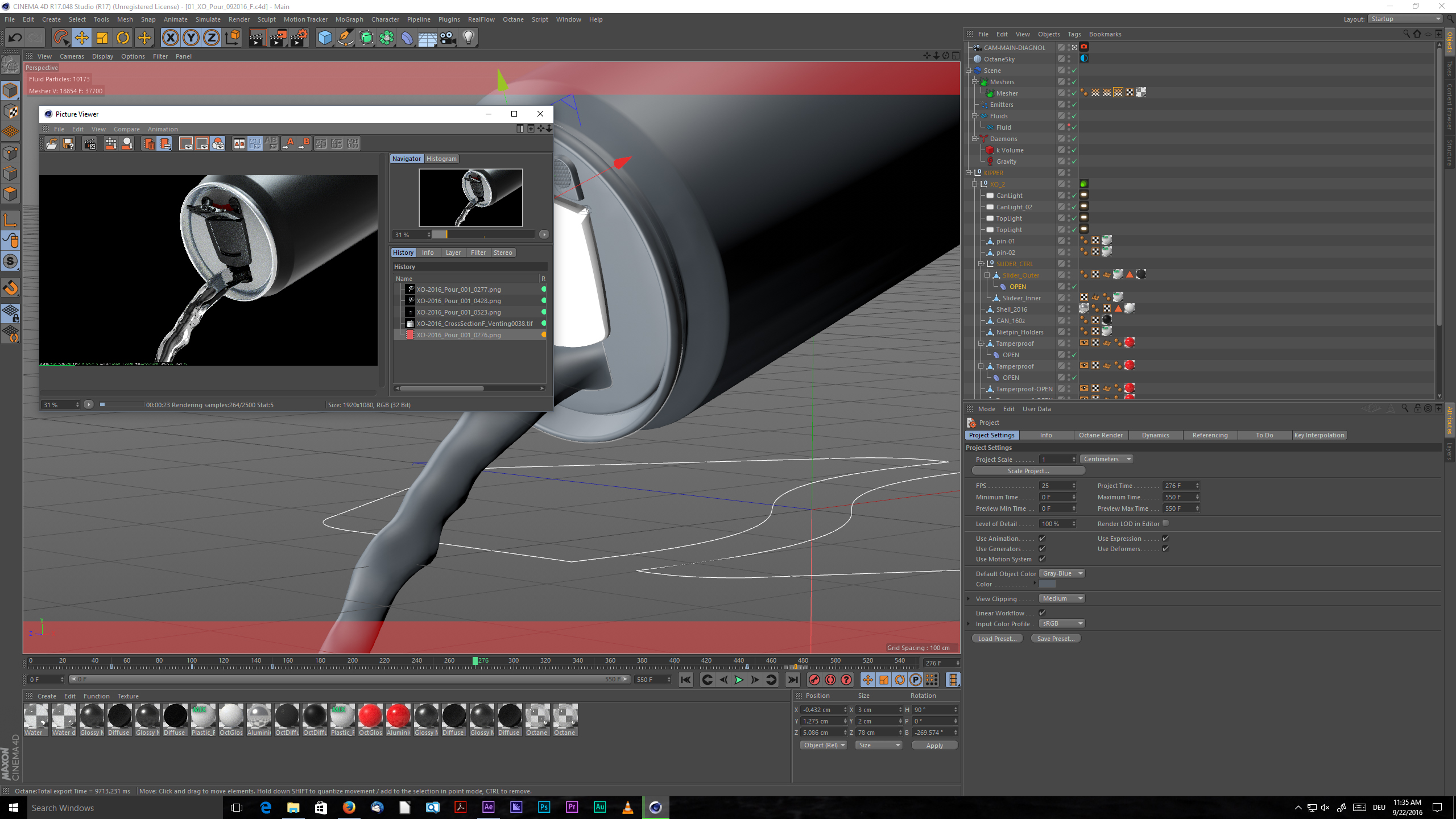Open the Render to Picture Viewer icon
This screenshot has width=1456, height=819.
tap(278, 38)
